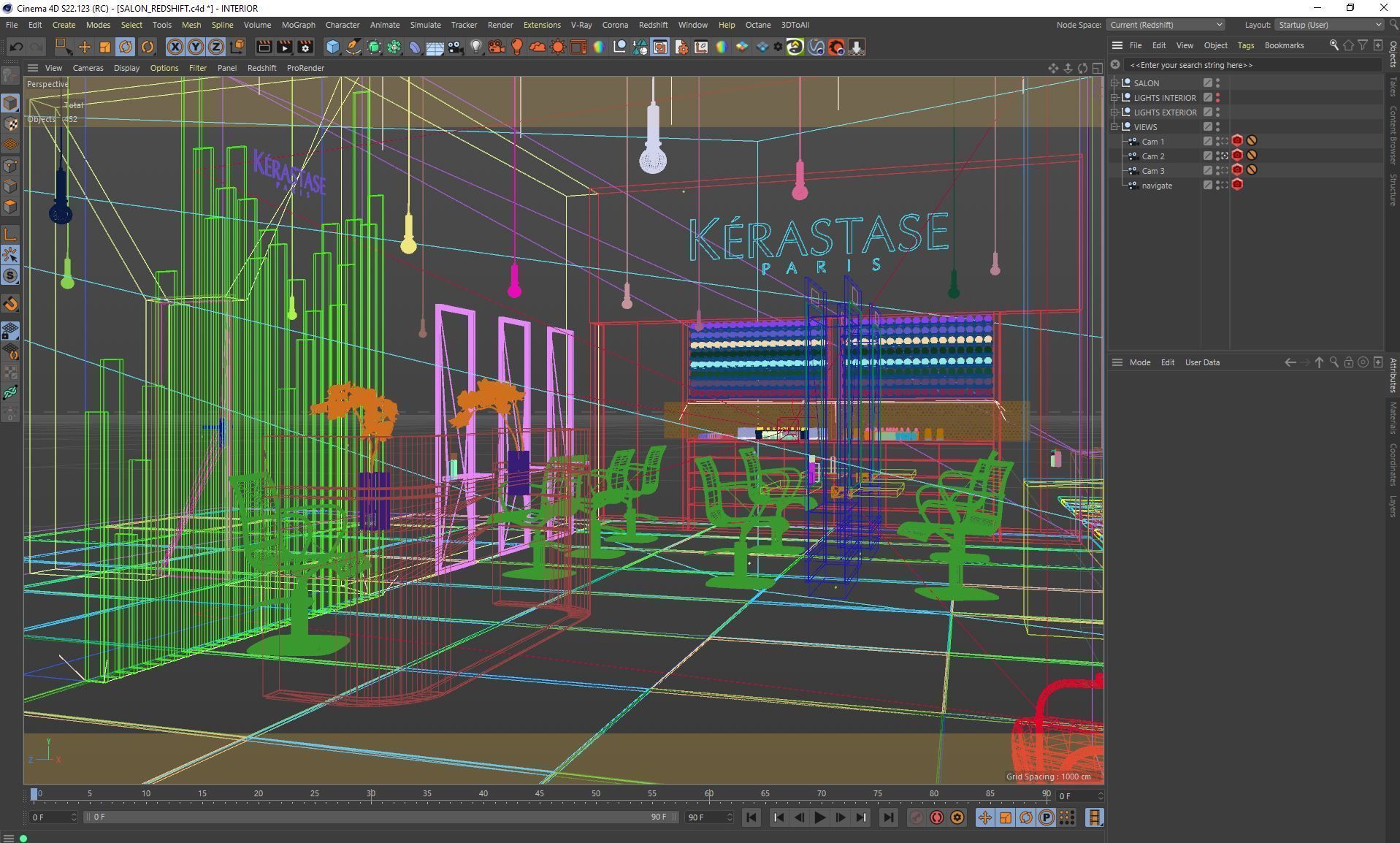Select Model mode in left palette
The width and height of the screenshot is (1400, 843).
[10, 103]
